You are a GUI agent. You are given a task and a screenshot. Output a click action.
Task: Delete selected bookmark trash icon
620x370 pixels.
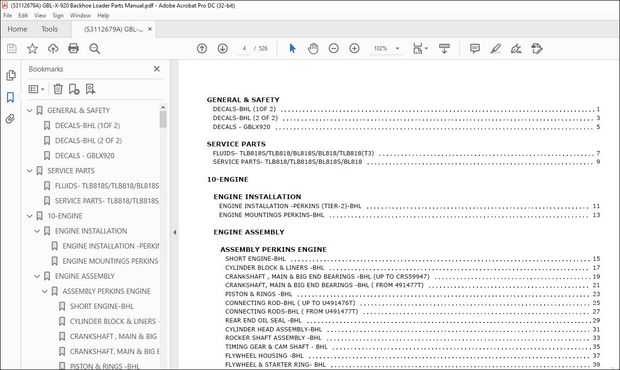point(58,89)
